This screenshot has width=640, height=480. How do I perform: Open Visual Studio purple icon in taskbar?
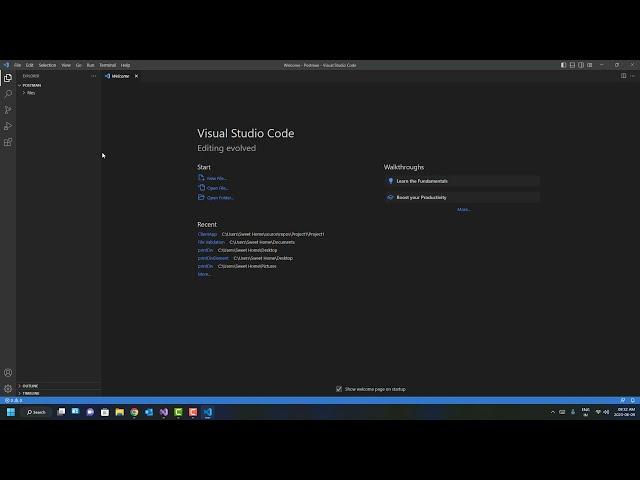click(164, 412)
